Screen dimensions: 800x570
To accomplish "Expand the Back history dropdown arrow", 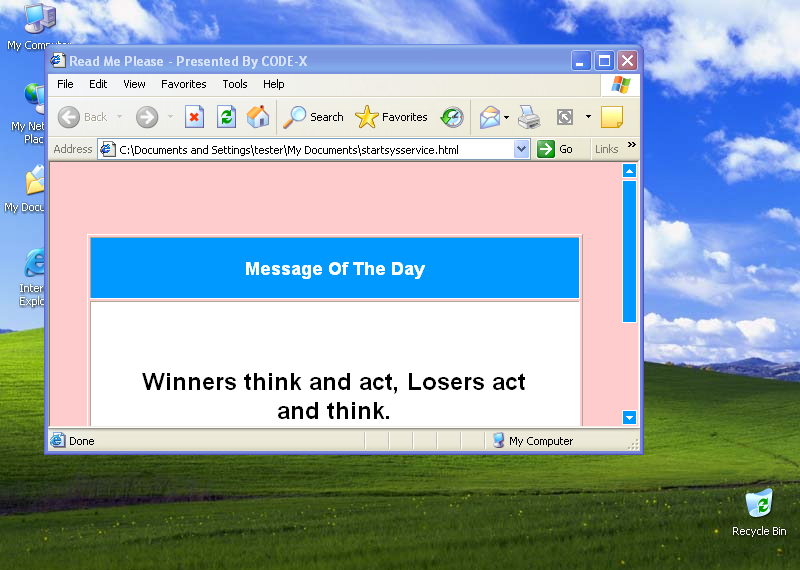I will pos(119,117).
